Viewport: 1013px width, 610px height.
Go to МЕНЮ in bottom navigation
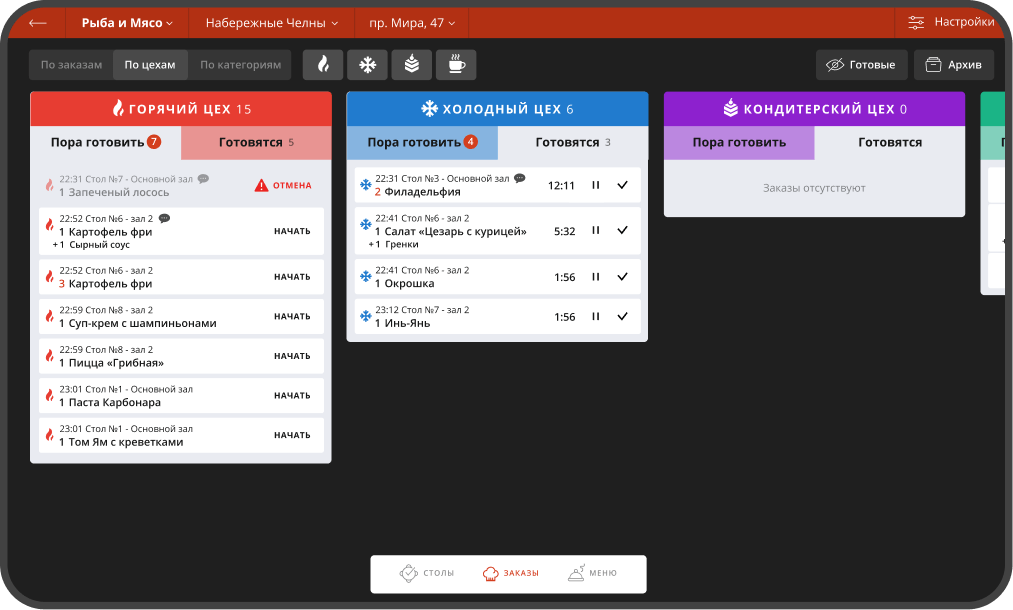pos(592,573)
